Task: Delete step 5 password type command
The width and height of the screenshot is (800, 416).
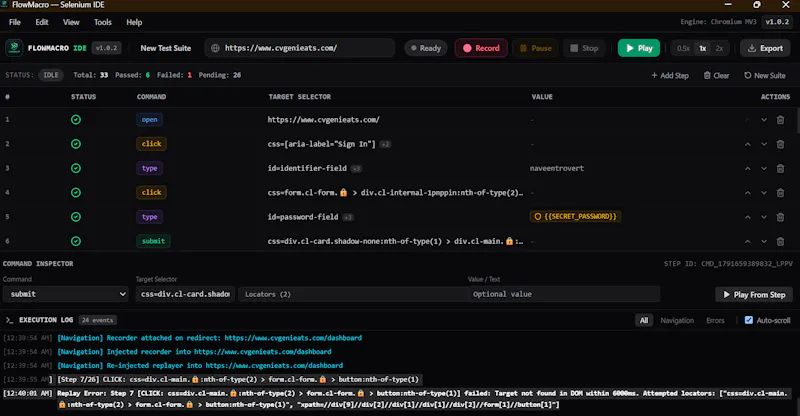Action: tap(780, 217)
